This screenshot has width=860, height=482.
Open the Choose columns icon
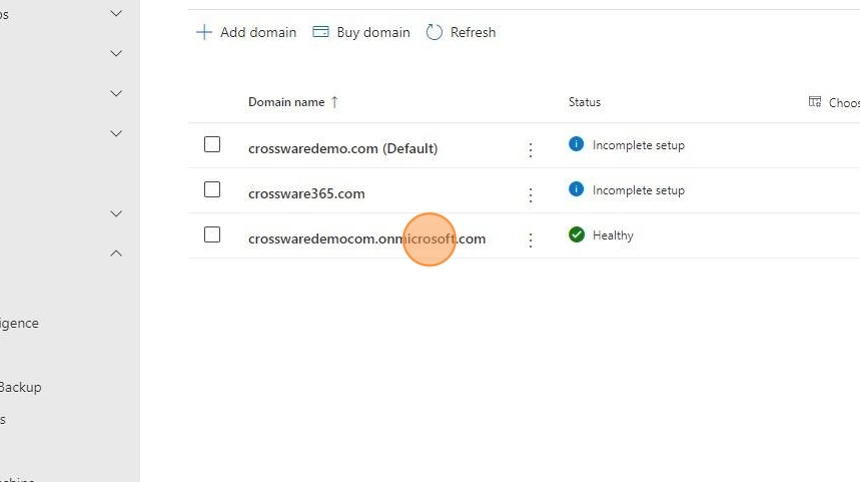pyautogui.click(x=815, y=101)
